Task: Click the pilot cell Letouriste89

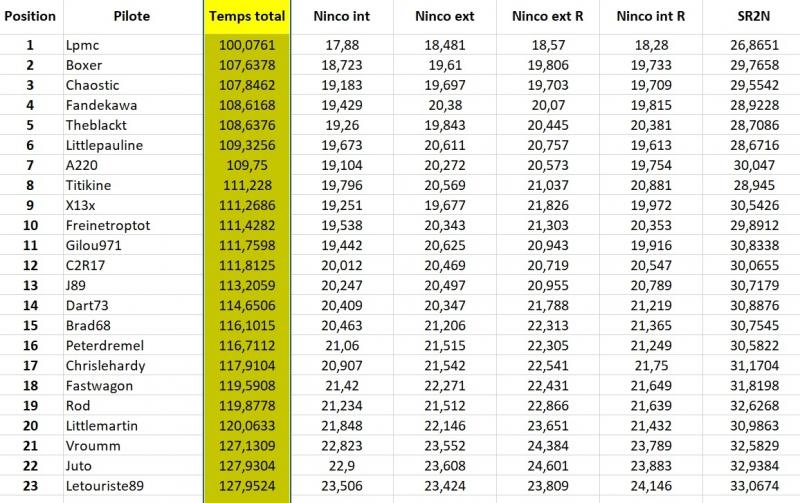Action: pyautogui.click(x=132, y=486)
